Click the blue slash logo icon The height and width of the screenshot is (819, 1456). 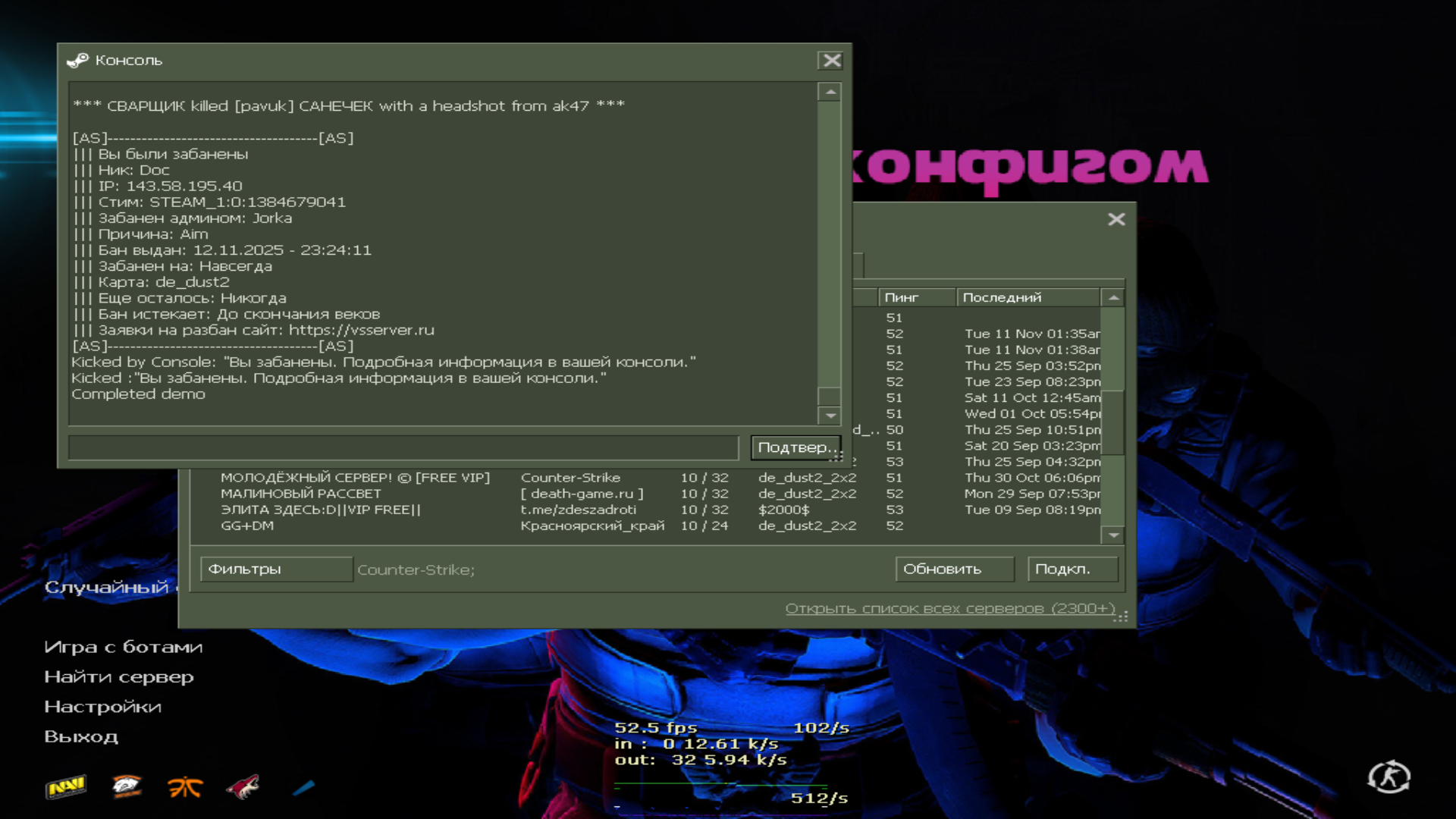[303, 788]
